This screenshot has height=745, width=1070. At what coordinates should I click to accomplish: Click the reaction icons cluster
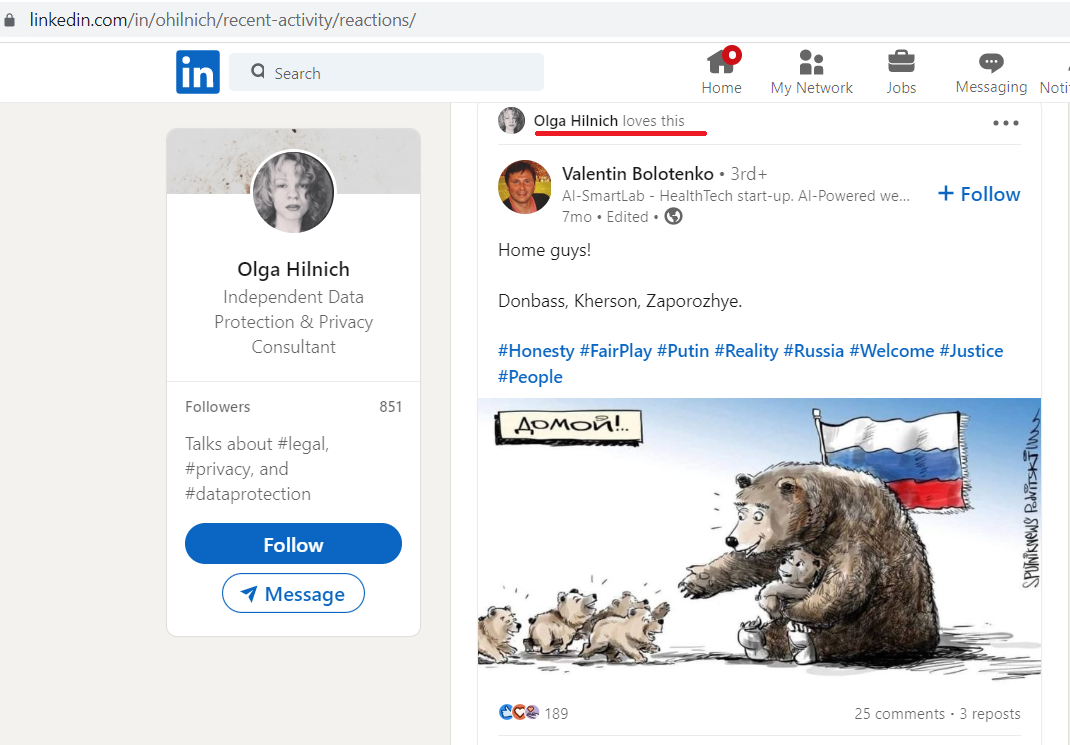pyautogui.click(x=519, y=712)
